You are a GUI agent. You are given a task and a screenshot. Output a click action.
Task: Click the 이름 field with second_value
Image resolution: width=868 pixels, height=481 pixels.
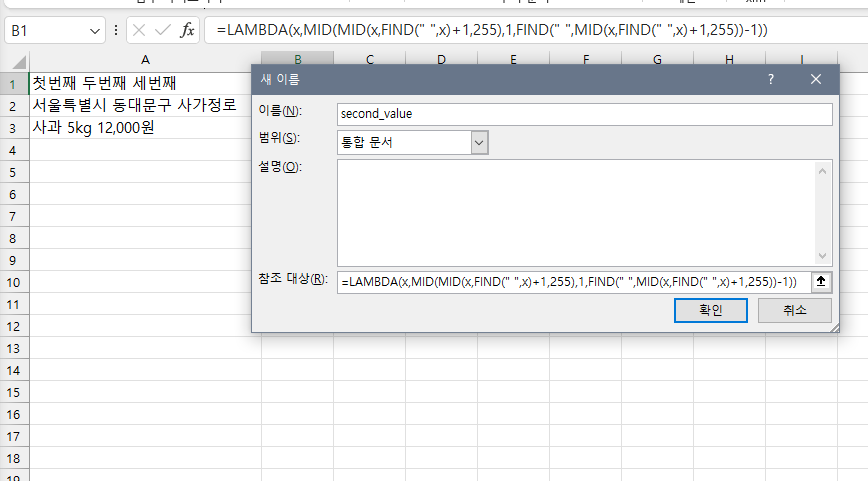pyautogui.click(x=585, y=114)
